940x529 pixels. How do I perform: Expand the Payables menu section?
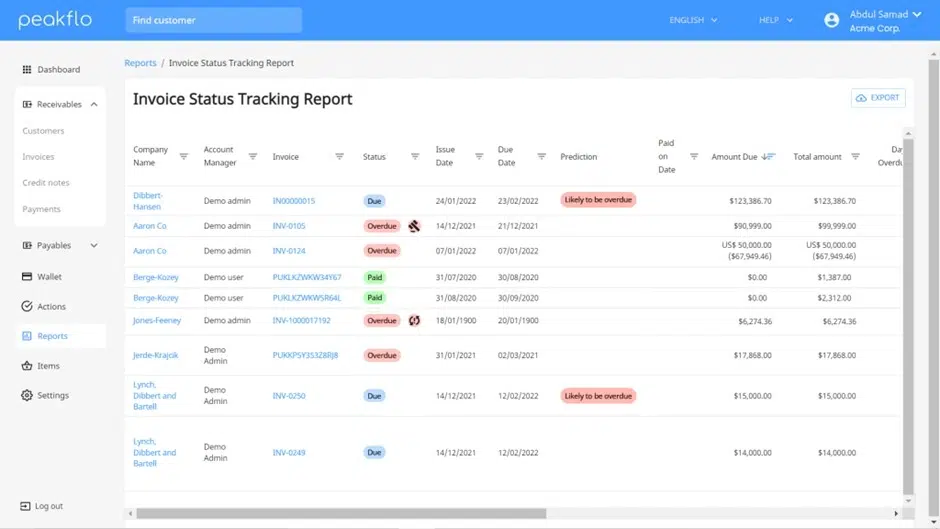[94, 245]
